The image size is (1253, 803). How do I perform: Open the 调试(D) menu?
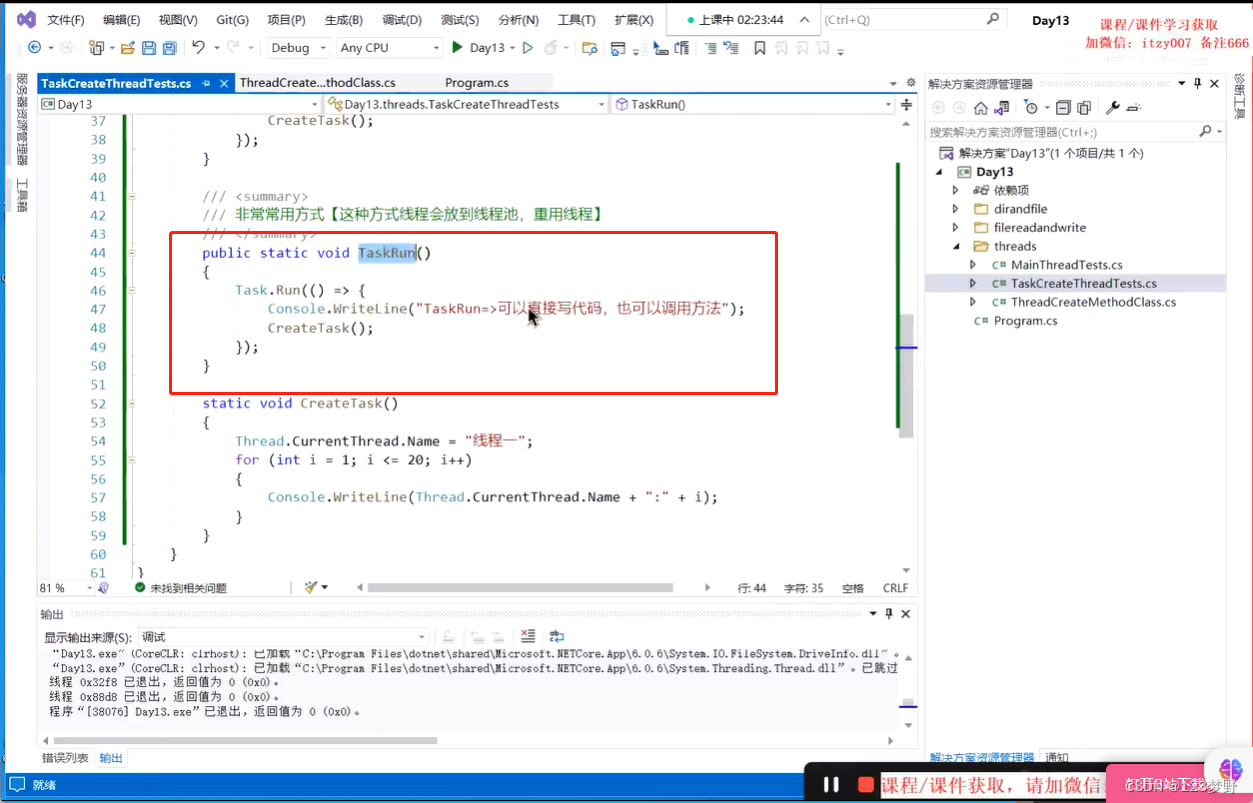(402, 20)
